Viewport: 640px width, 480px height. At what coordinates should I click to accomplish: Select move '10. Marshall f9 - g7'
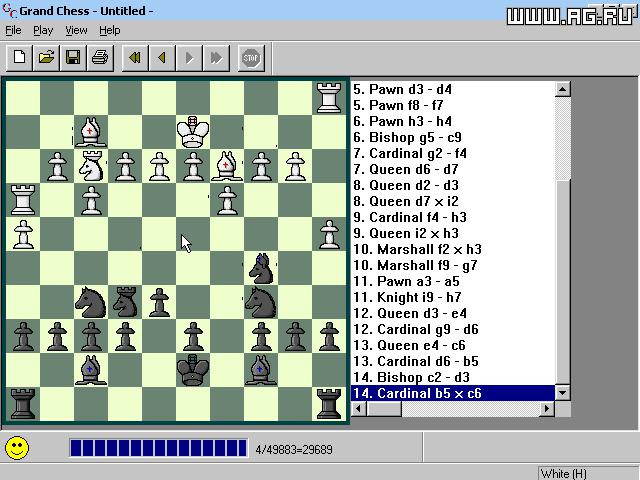pyautogui.click(x=453, y=265)
